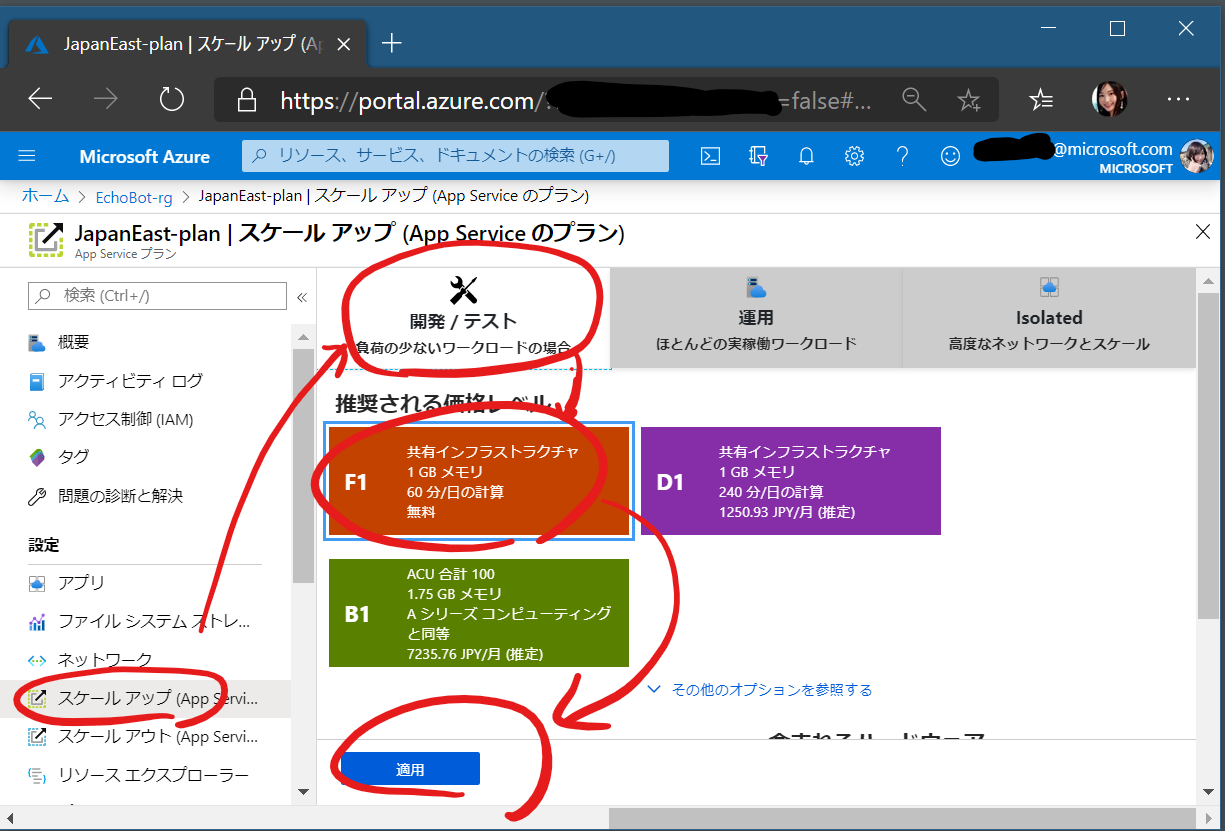Viewport: 1225px width, 831px height.
Task: Open リソース エクスプローラー menu item
Action: coord(138,775)
